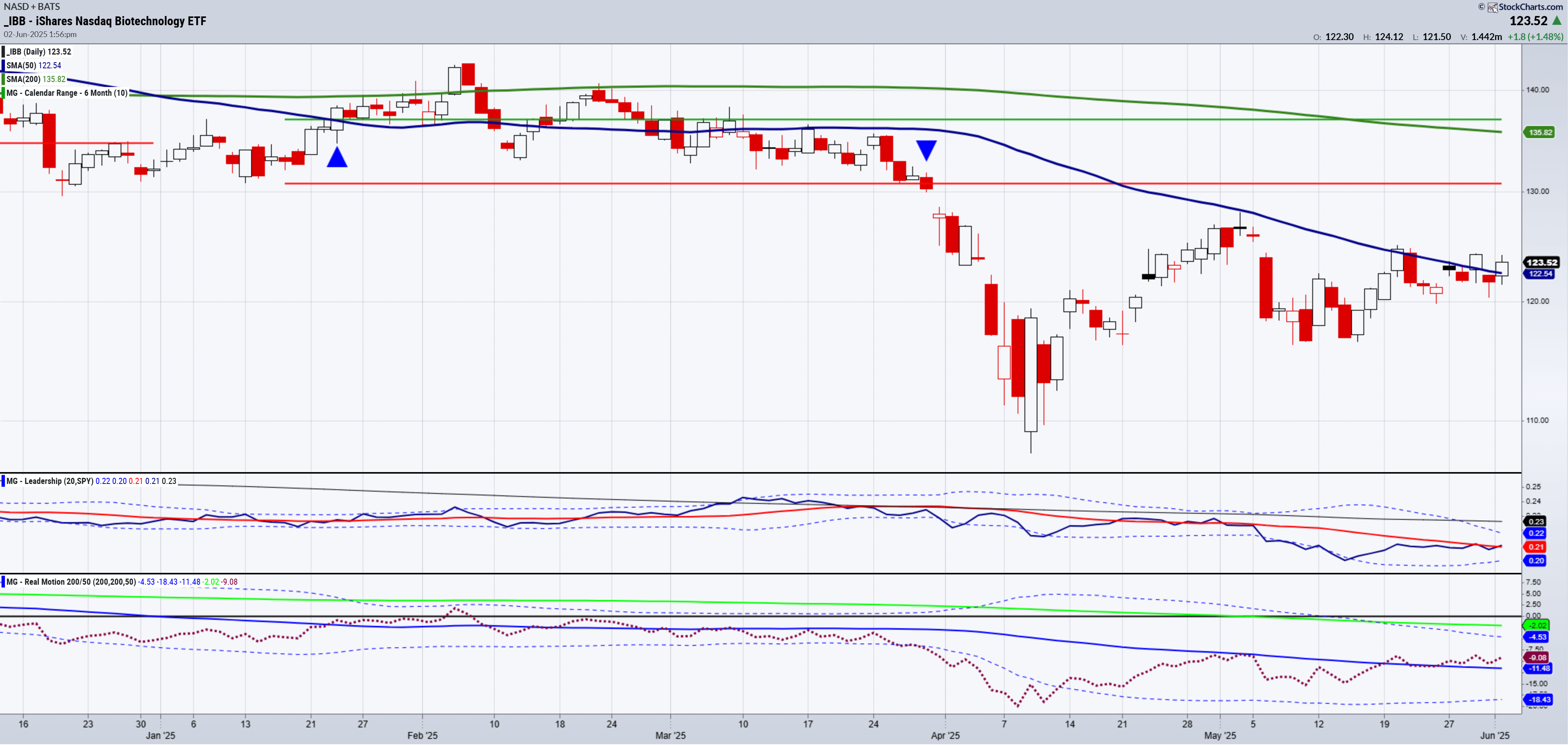Click the 130.00 price axis label
This screenshot has width=1568, height=745.
pos(1537,192)
